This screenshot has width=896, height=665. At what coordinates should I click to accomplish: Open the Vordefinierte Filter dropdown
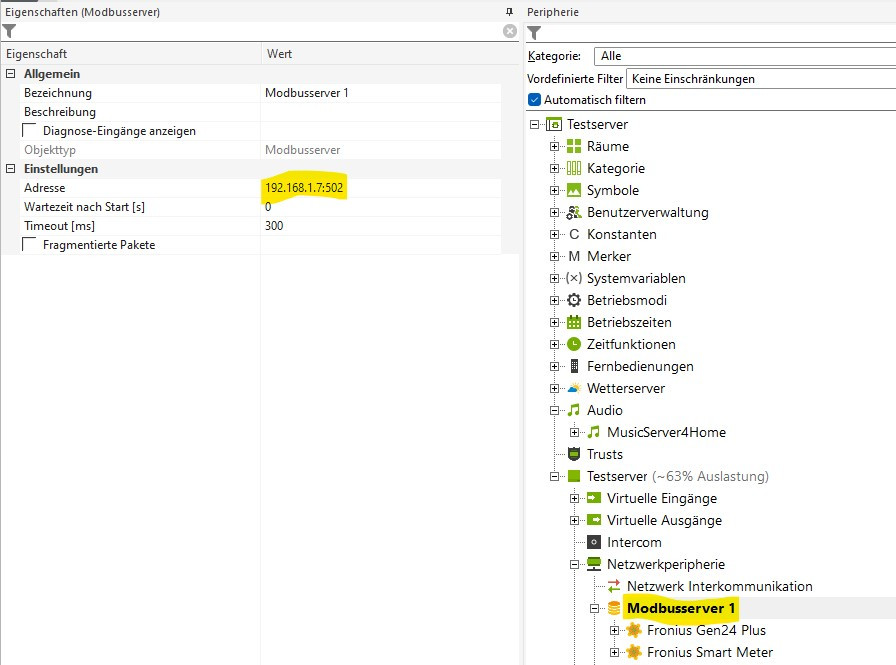coord(760,78)
